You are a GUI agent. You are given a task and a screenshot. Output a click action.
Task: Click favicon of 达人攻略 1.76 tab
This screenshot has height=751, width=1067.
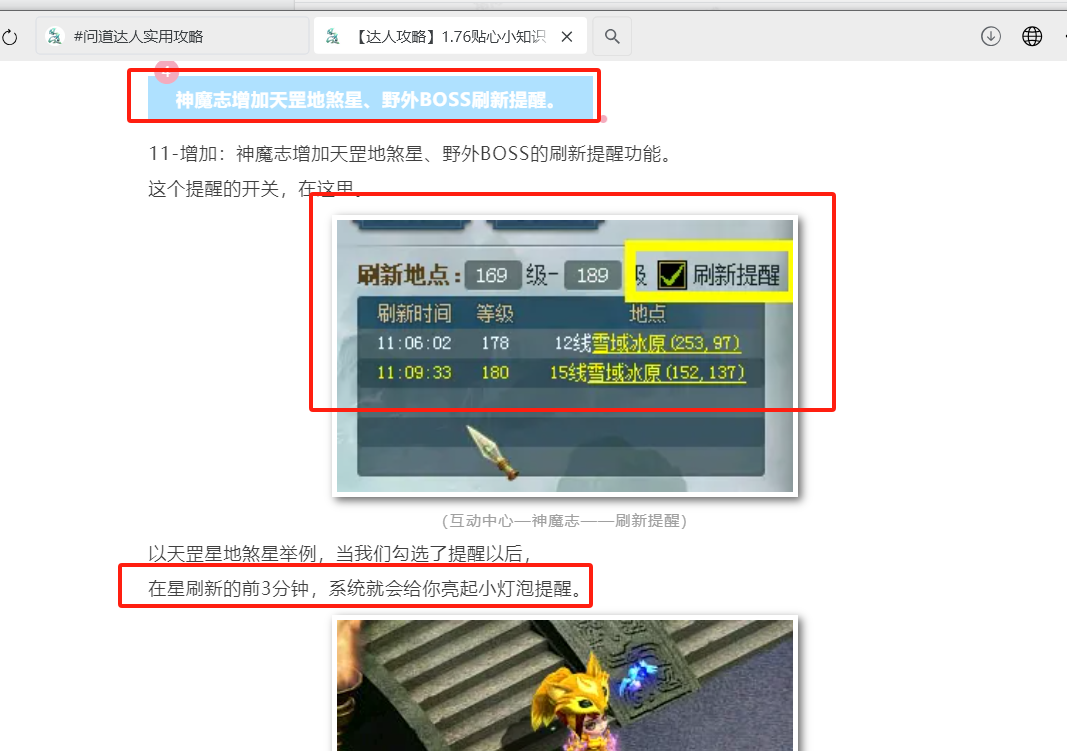click(333, 37)
